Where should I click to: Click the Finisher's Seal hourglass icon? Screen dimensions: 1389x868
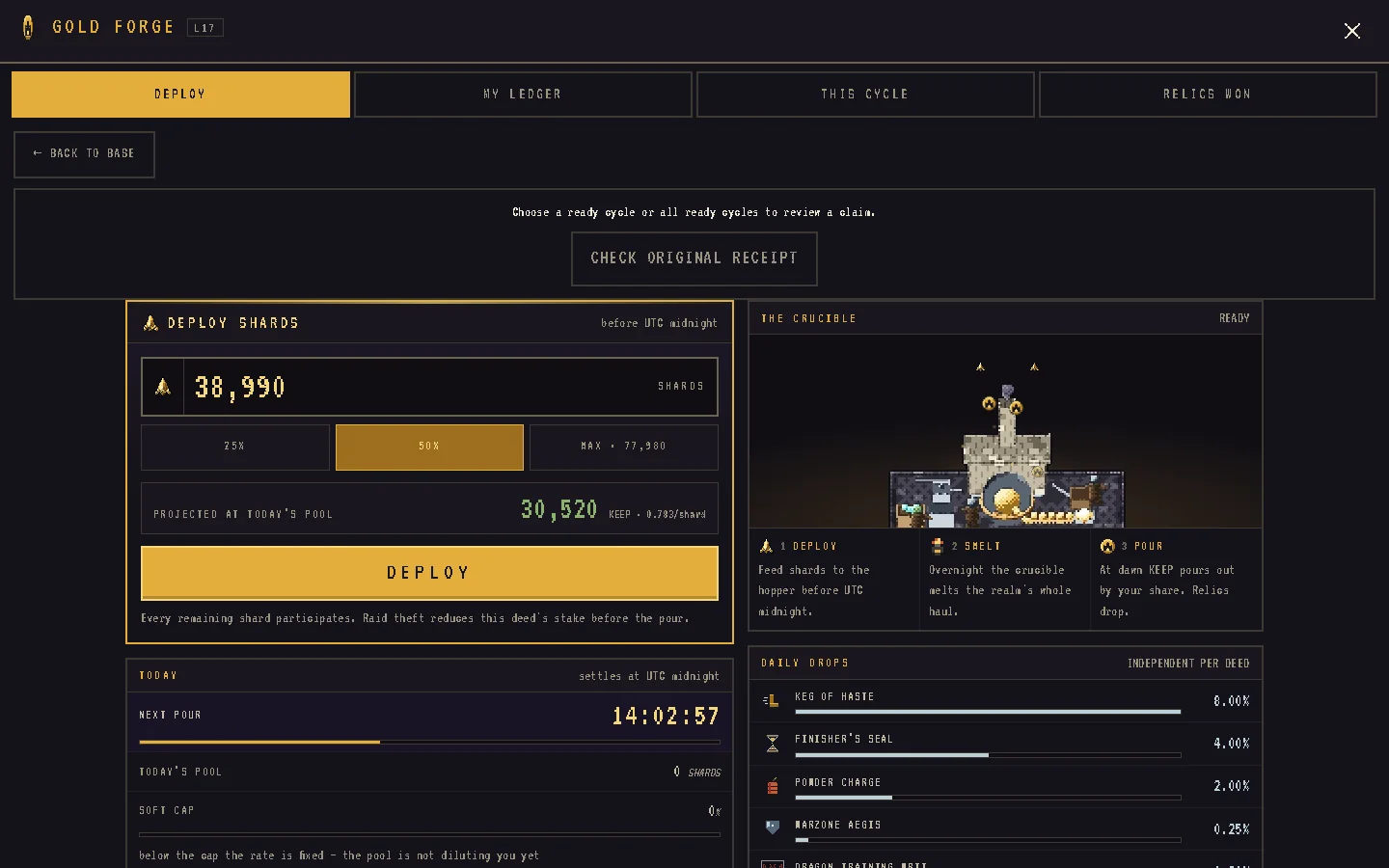(772, 744)
